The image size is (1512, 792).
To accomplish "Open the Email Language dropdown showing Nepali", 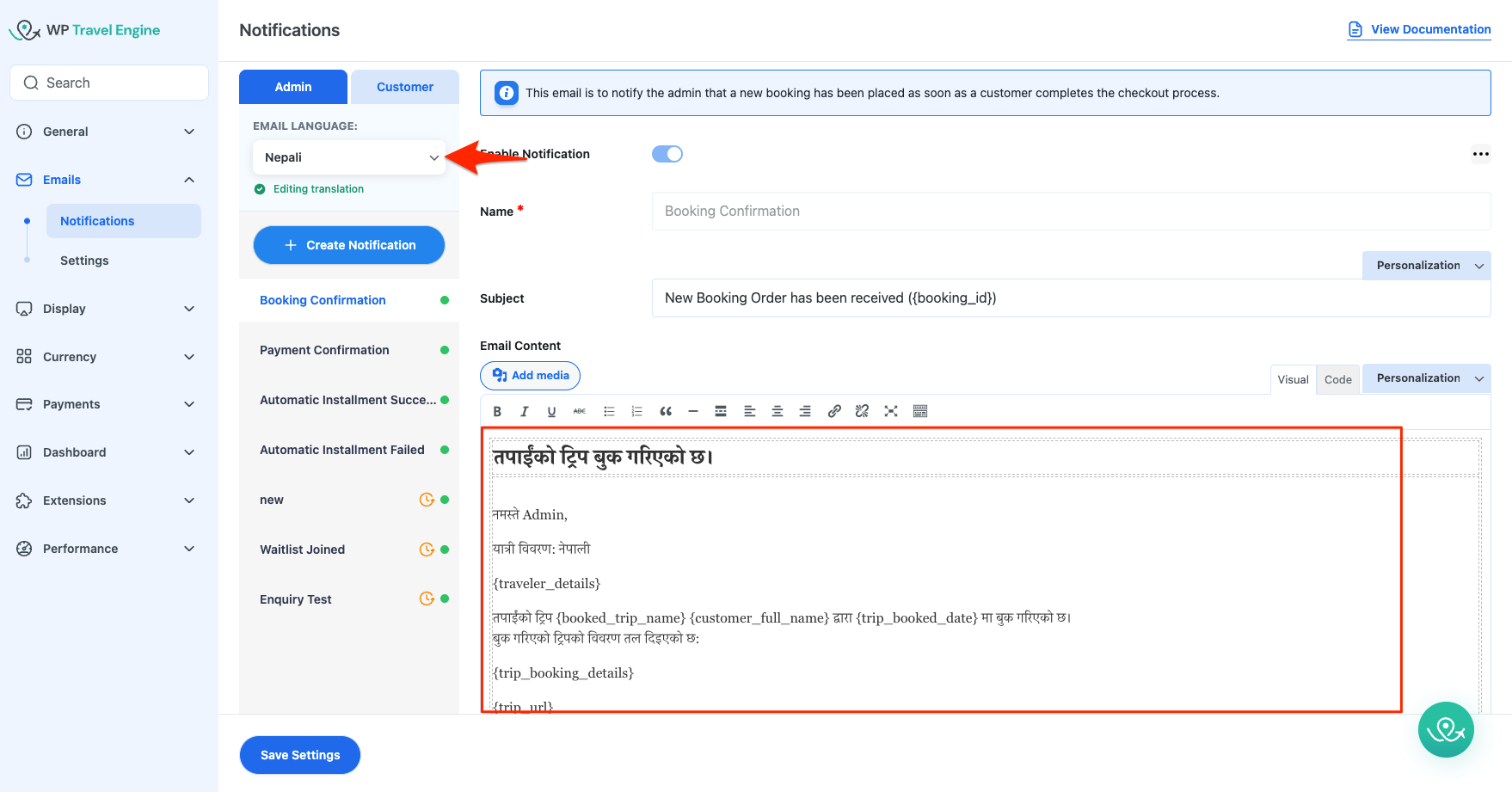I will [349, 157].
